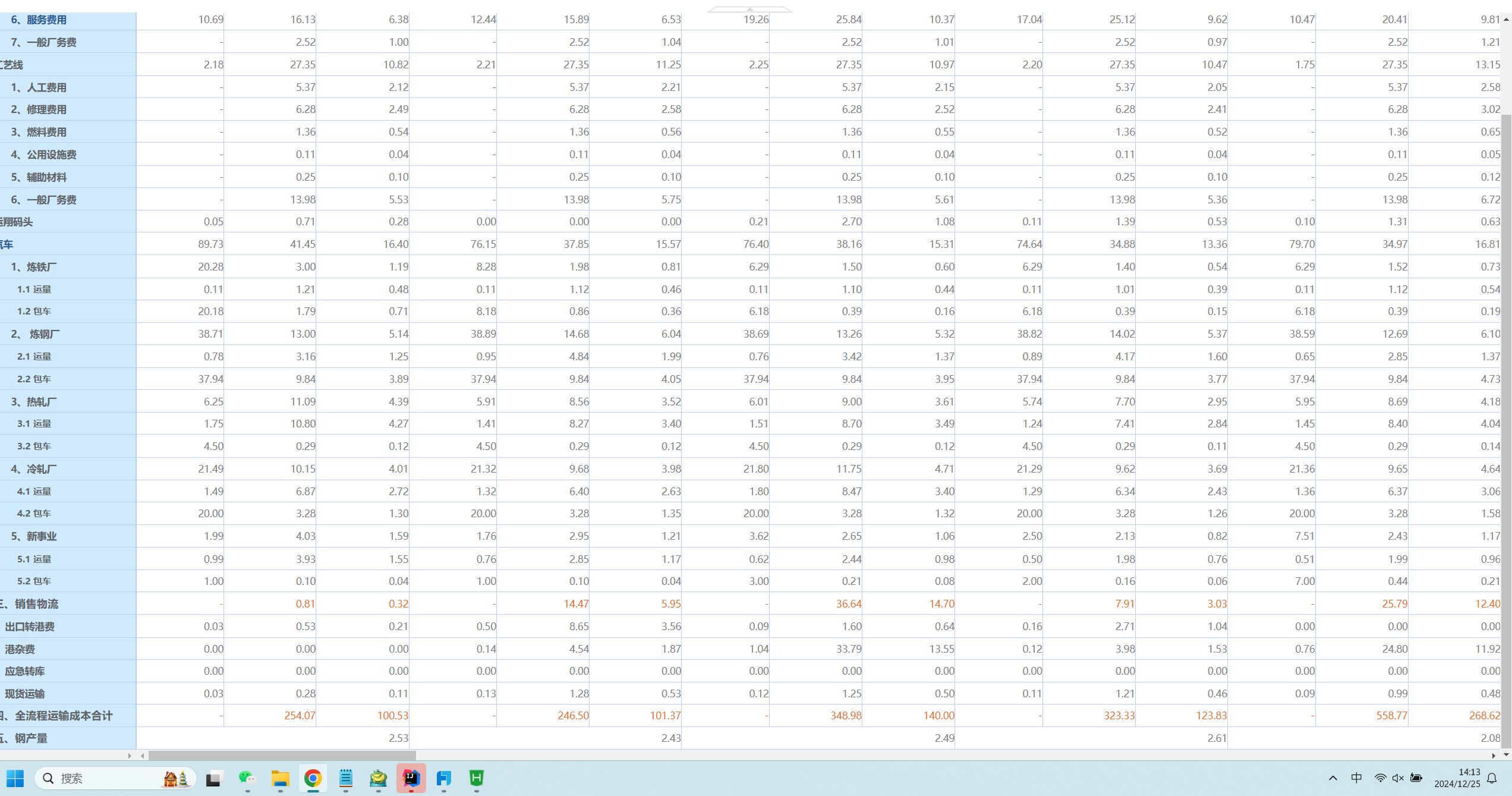Image resolution: width=1512 pixels, height=796 pixels.
Task: Select the '4、冷轧厂' row header
Action: (x=68, y=469)
